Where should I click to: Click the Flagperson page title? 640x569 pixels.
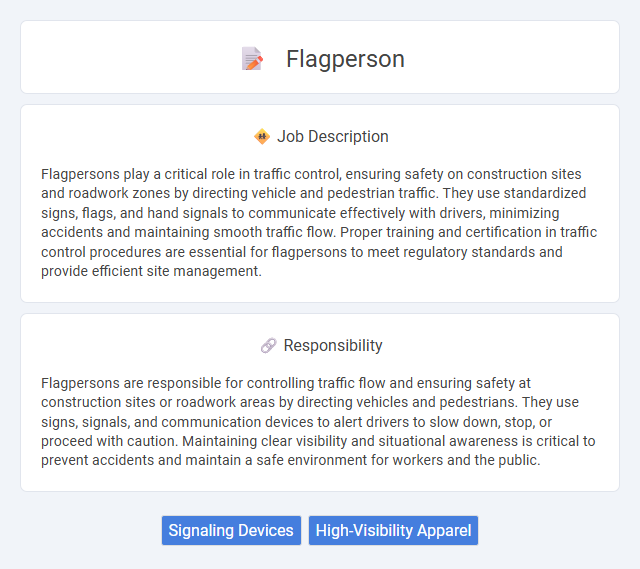pos(345,59)
